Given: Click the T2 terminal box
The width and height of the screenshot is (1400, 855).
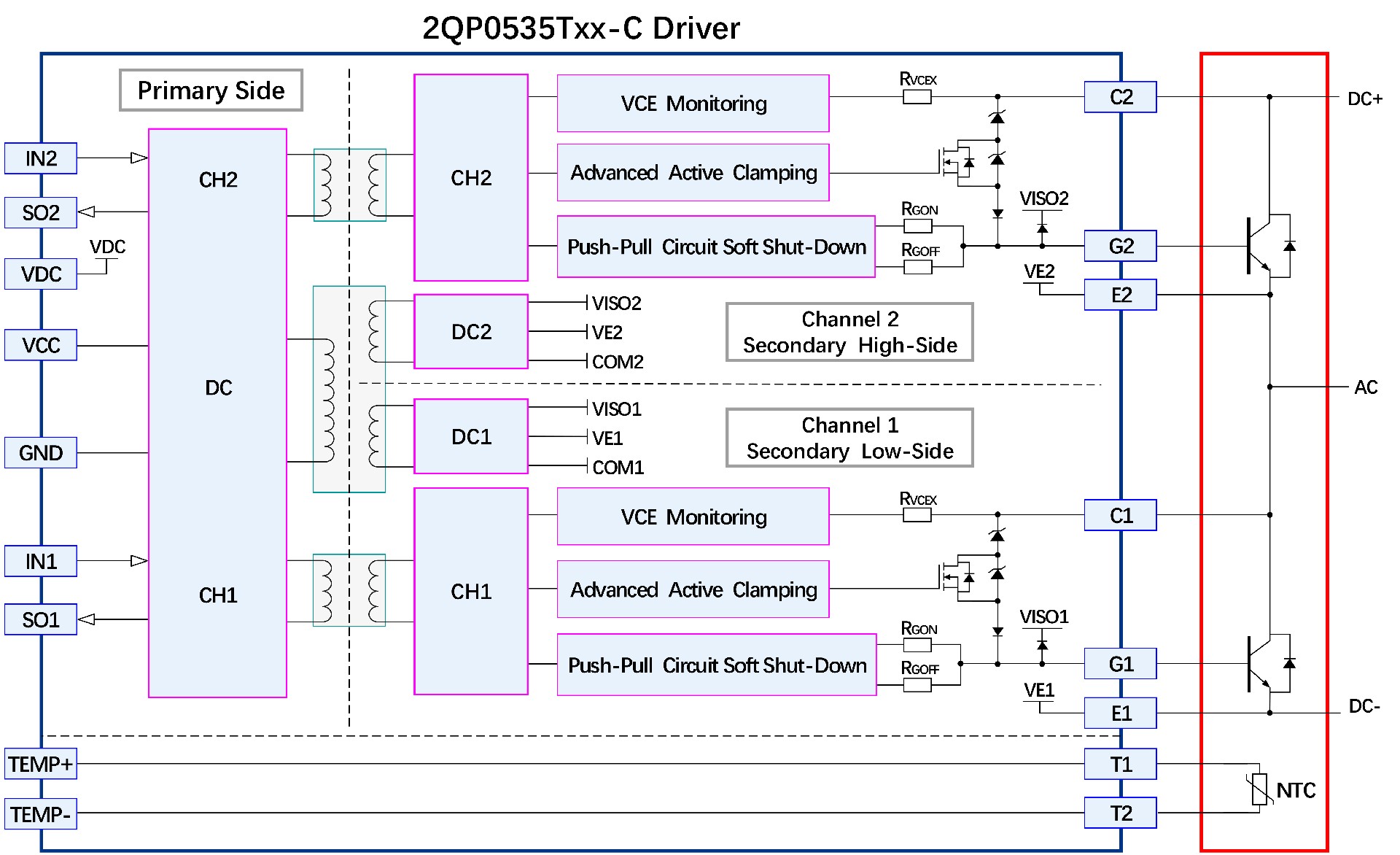Looking at the screenshot, I should [x=1120, y=813].
